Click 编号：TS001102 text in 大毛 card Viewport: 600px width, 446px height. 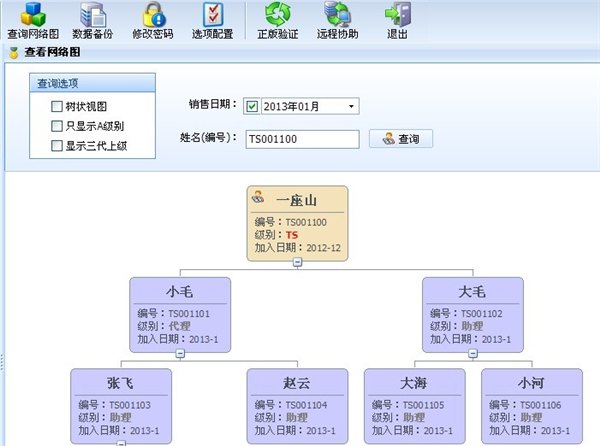coord(466,314)
